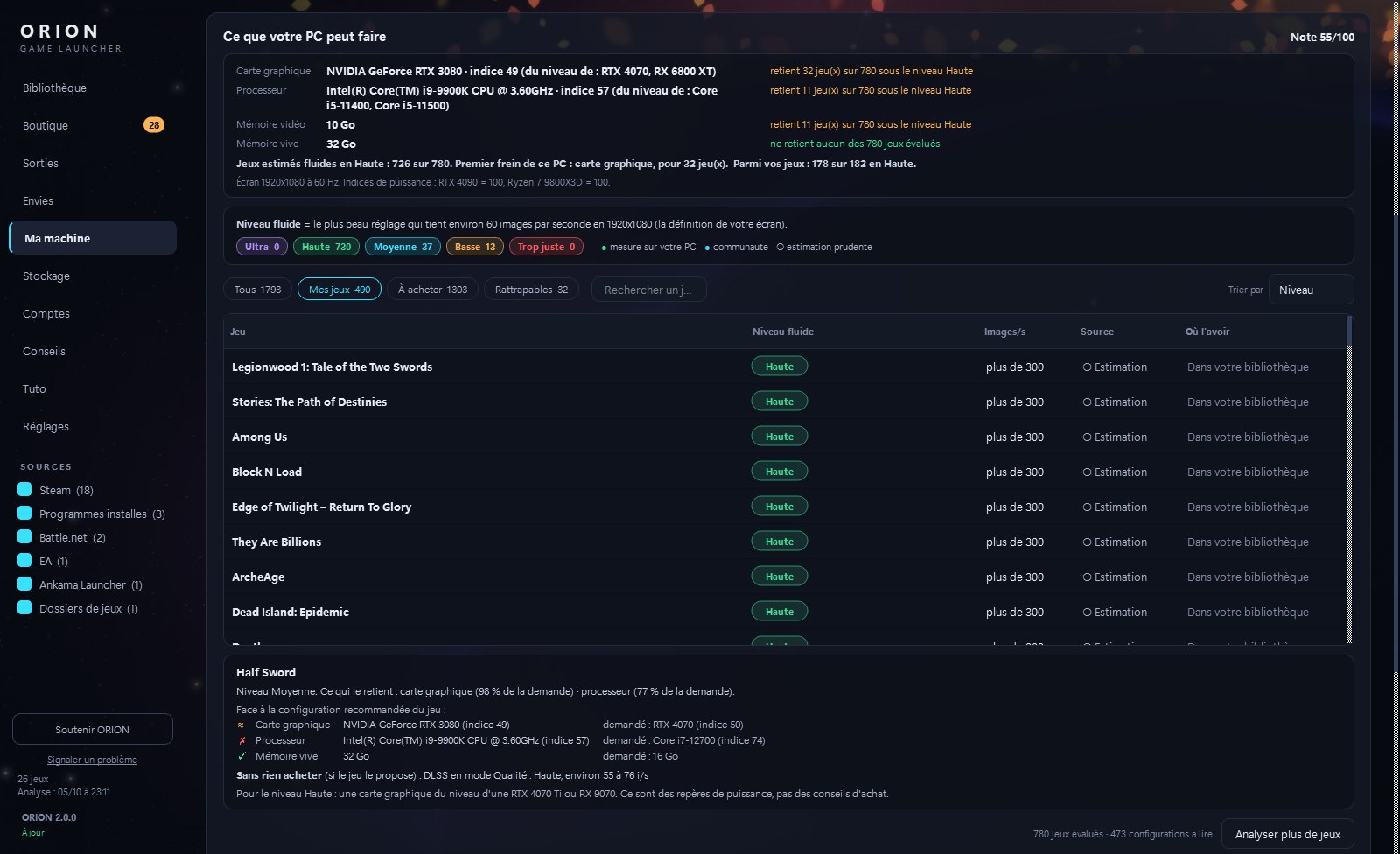Select the Among Us row
The width and height of the screenshot is (1400, 854).
(x=785, y=437)
